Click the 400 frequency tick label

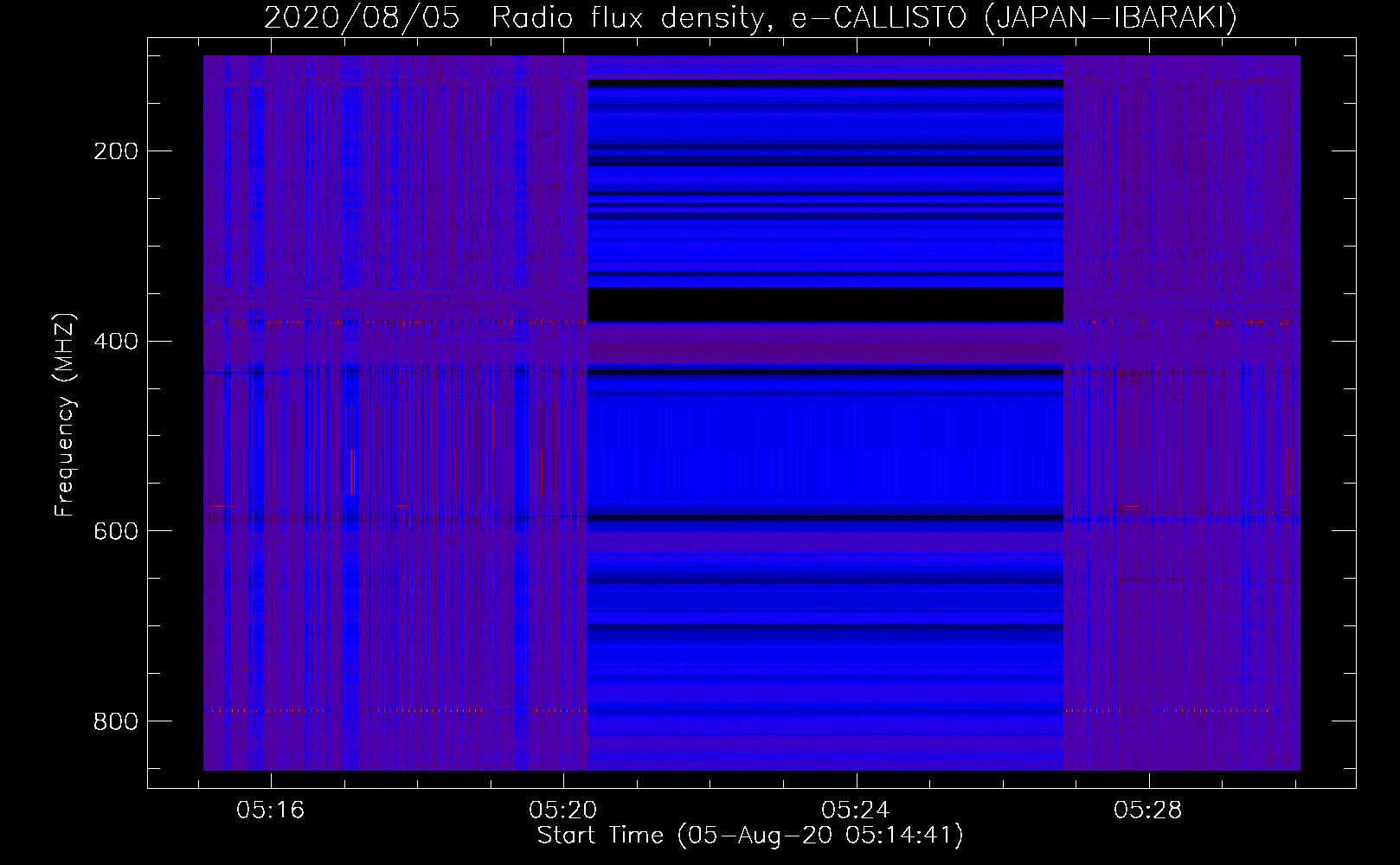[x=116, y=342]
